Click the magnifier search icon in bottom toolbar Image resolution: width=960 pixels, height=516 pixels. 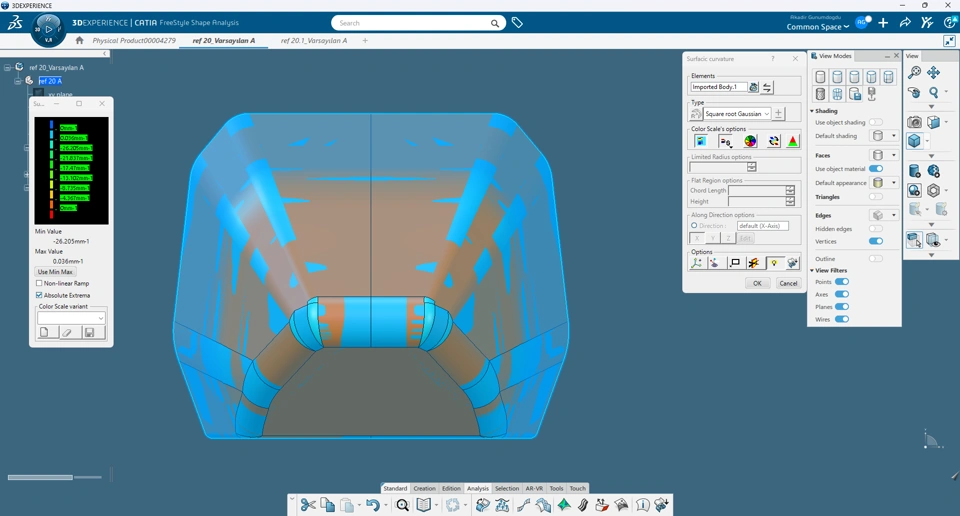(402, 505)
